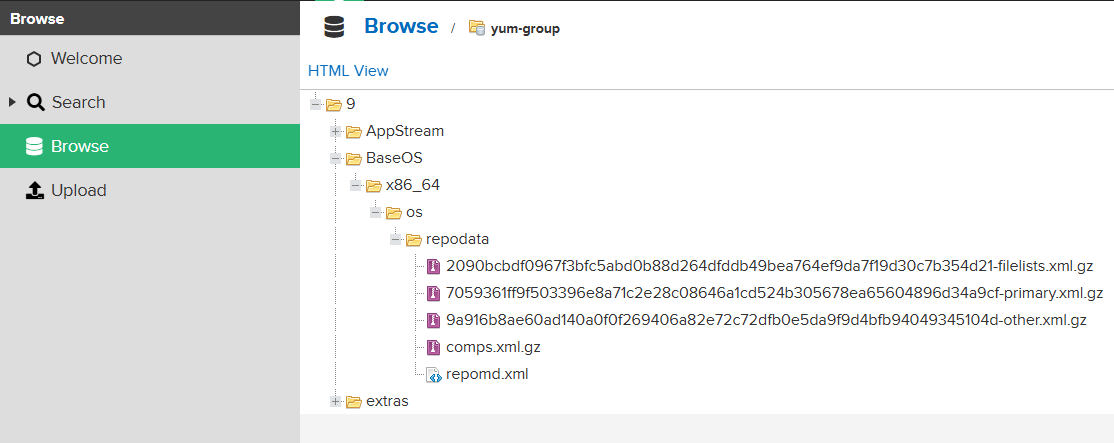Select the Browse sidebar item
This screenshot has width=1114, height=443.
(150, 146)
